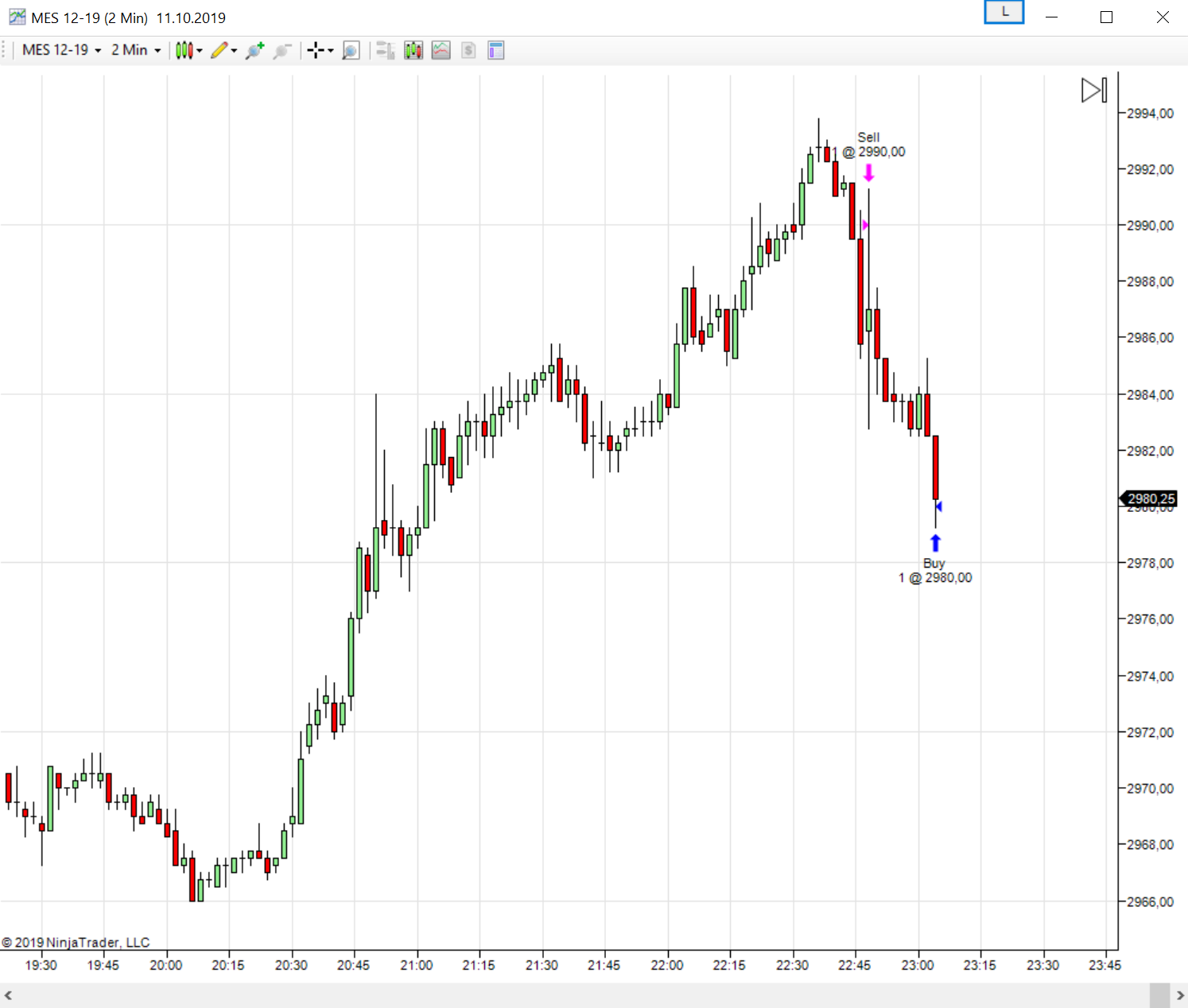Click the horizontal scrollbar right arrow

tap(1180, 996)
